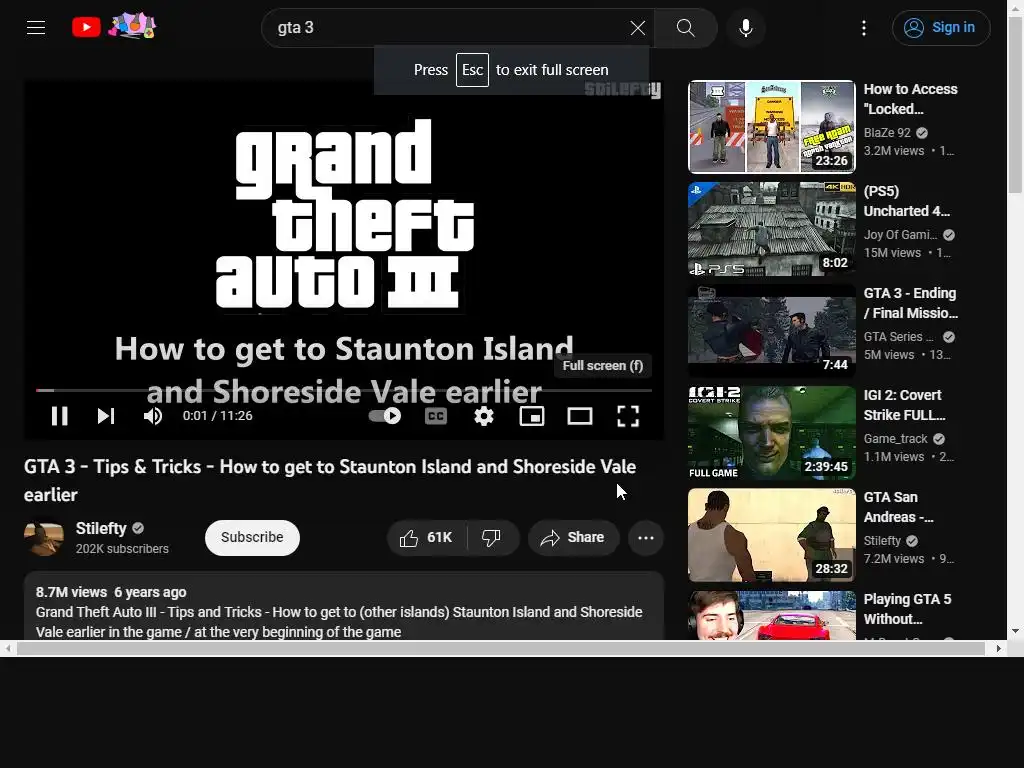Click the vertical page scrollbar
1024x768 pixels.
[1015, 106]
